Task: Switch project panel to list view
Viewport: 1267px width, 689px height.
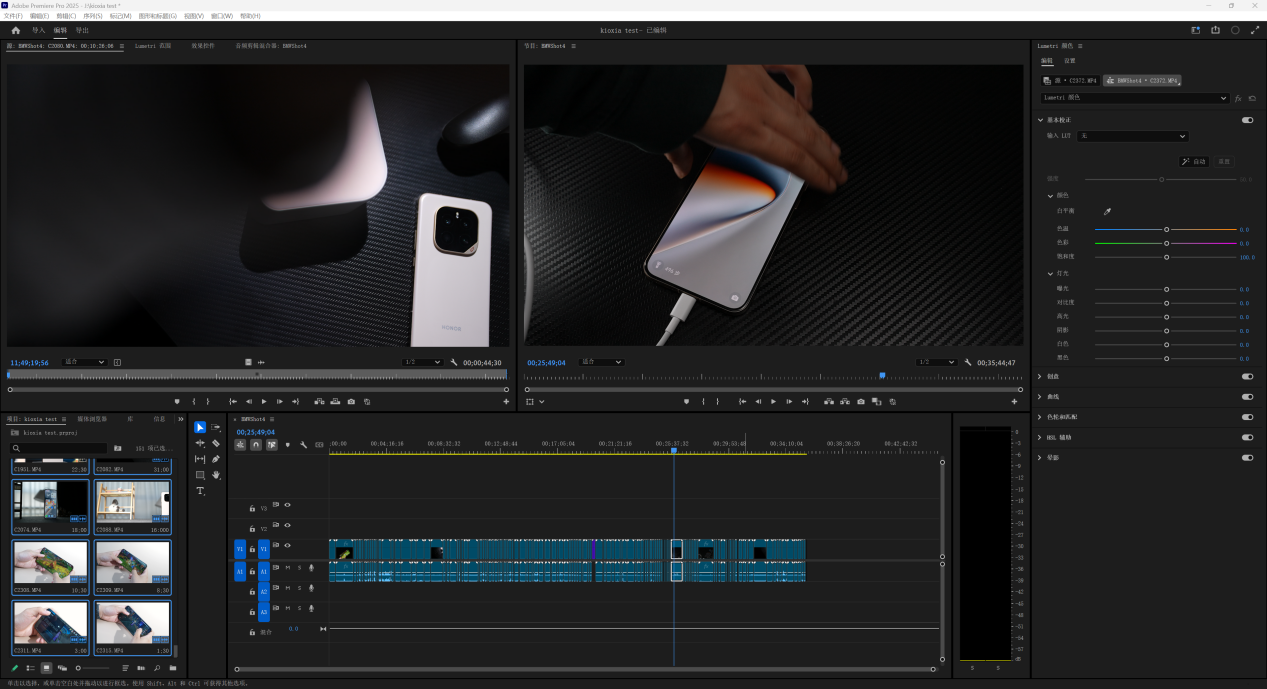Action: tap(30, 668)
